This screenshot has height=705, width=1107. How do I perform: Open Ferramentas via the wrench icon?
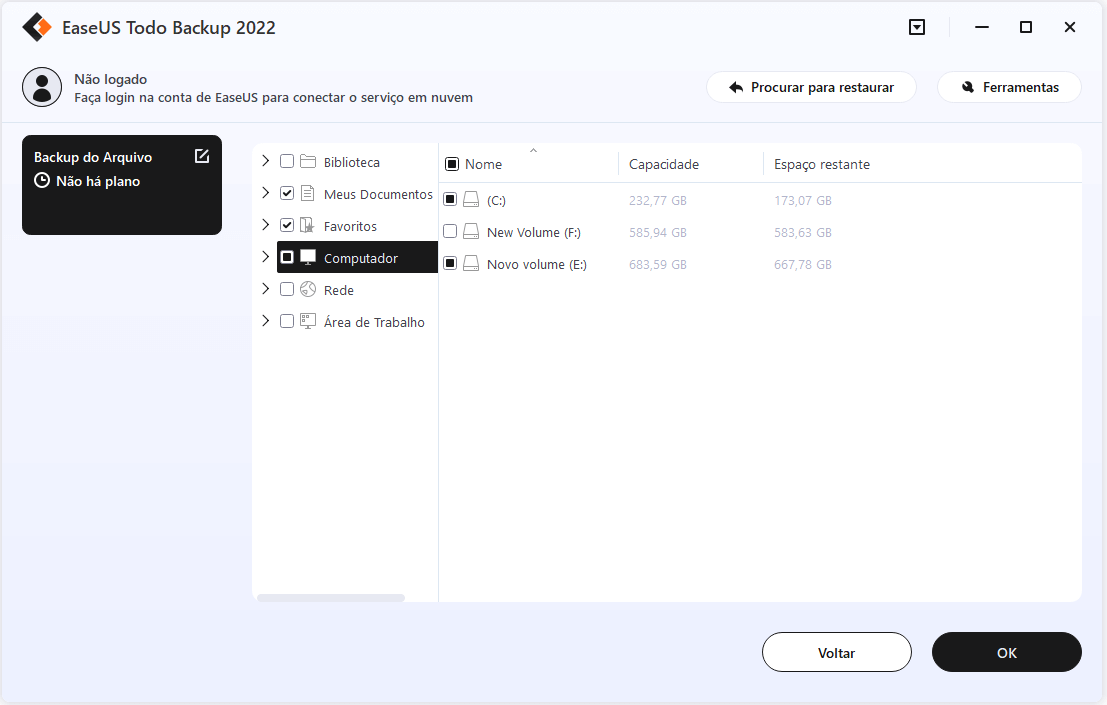tap(964, 87)
